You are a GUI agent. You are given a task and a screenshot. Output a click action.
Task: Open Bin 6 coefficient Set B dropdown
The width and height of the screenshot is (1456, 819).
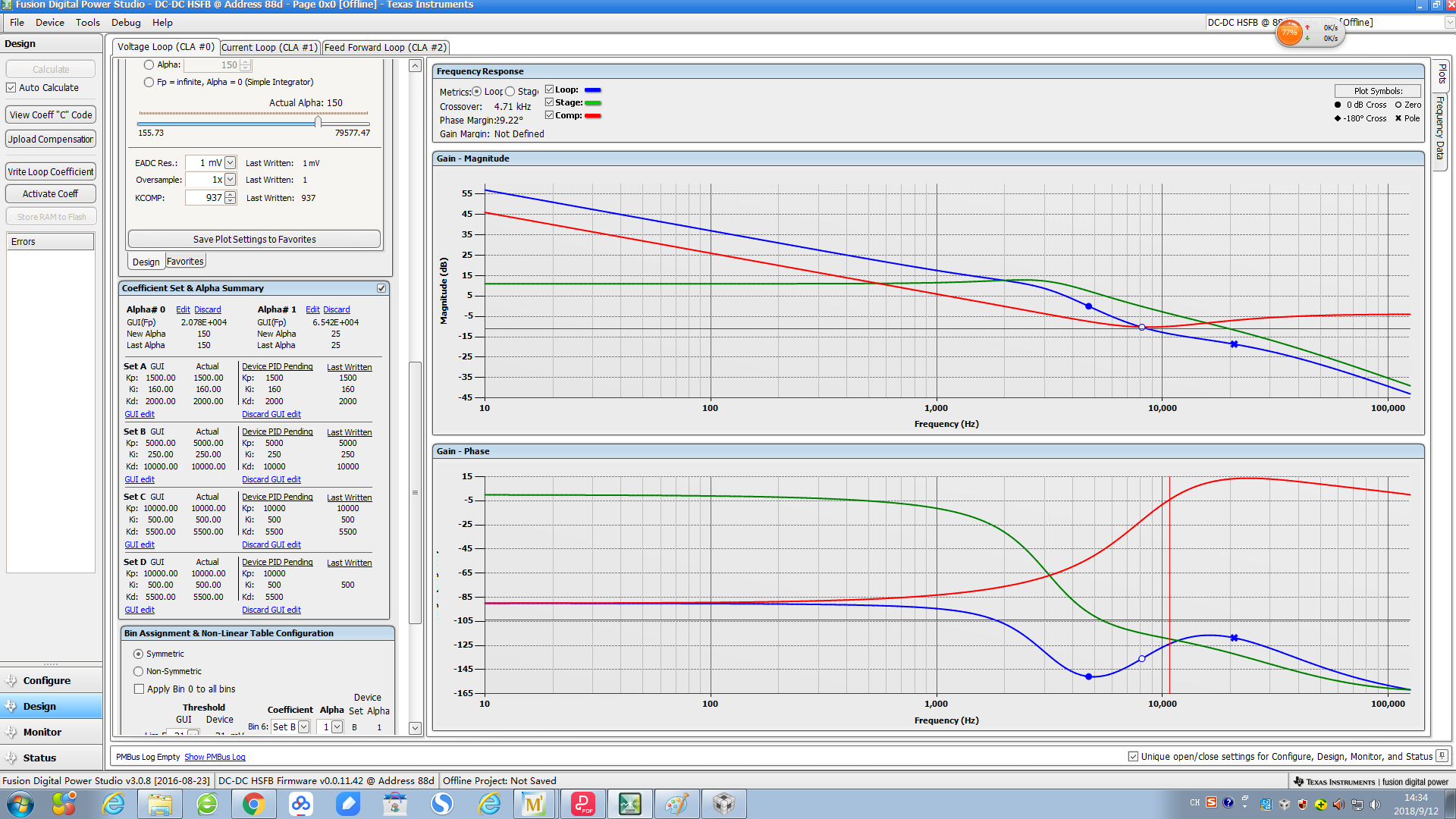click(x=303, y=726)
